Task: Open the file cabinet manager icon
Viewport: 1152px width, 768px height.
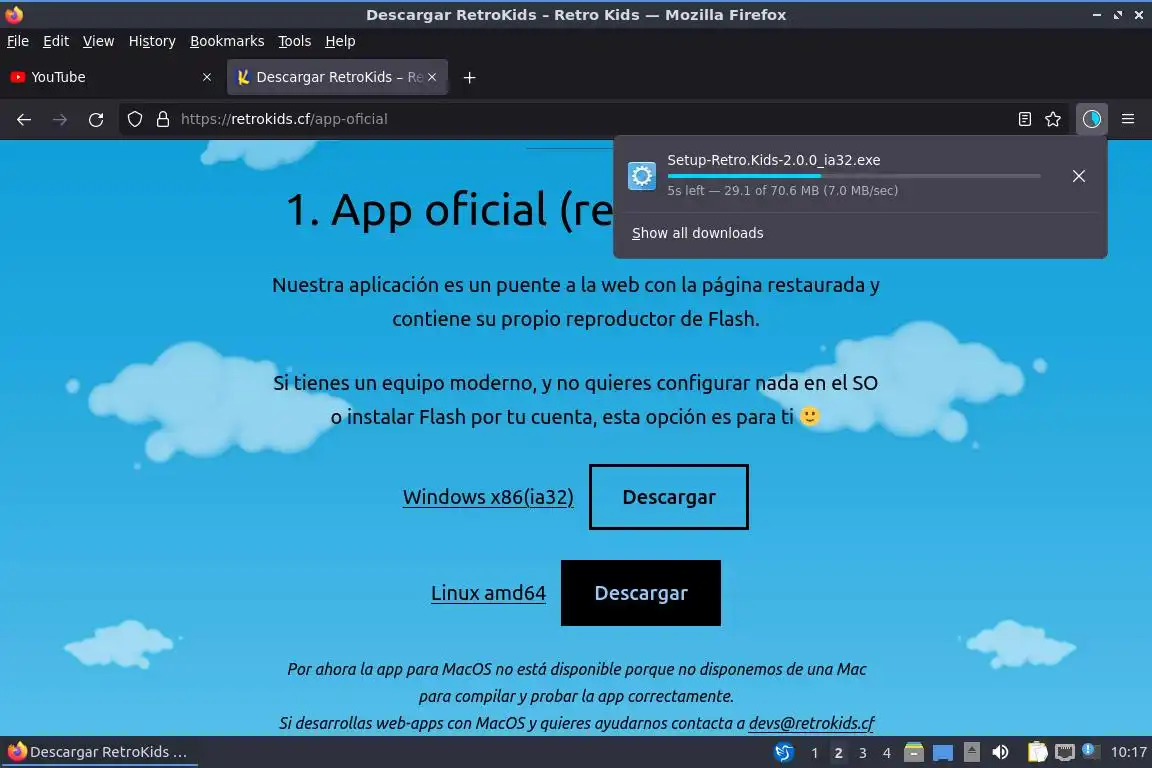Action: [913, 752]
